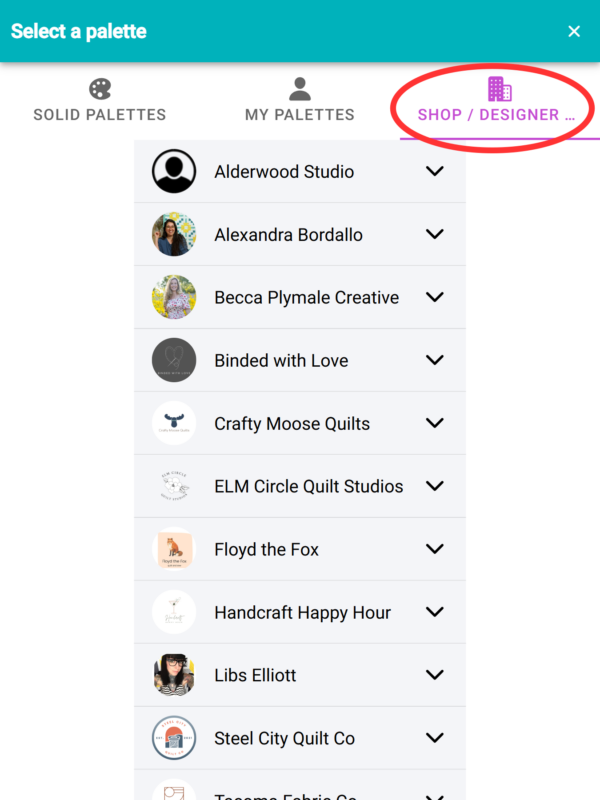Viewport: 600px width, 800px height.
Task: Switch to the Solid Palettes tab
Action: (x=100, y=114)
